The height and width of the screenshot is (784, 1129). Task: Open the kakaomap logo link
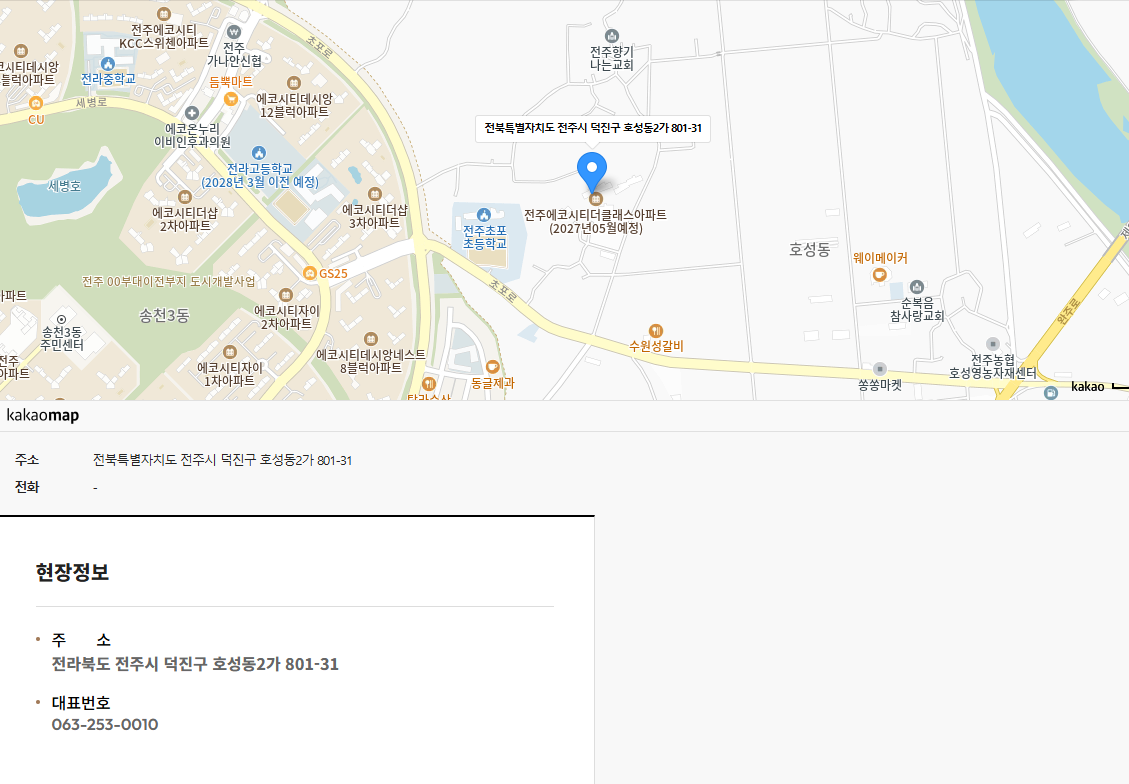[42, 415]
